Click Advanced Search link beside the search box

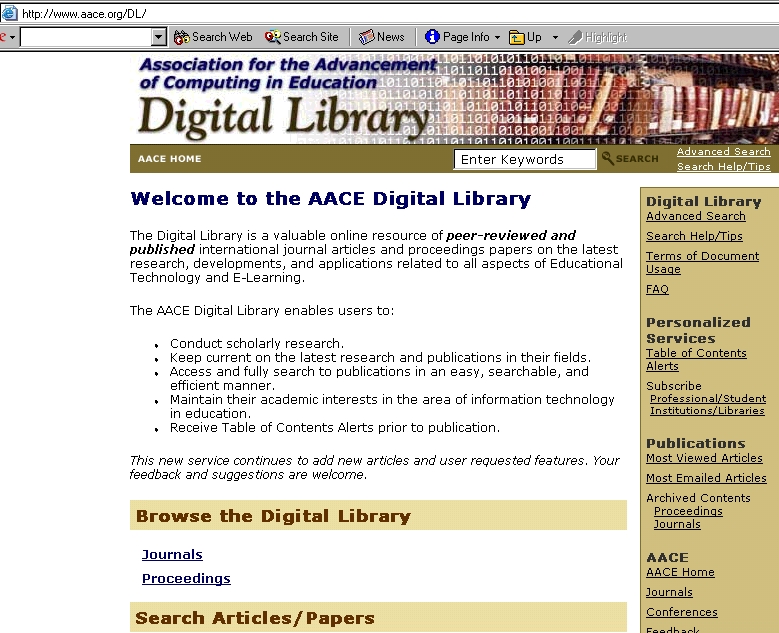click(723, 152)
